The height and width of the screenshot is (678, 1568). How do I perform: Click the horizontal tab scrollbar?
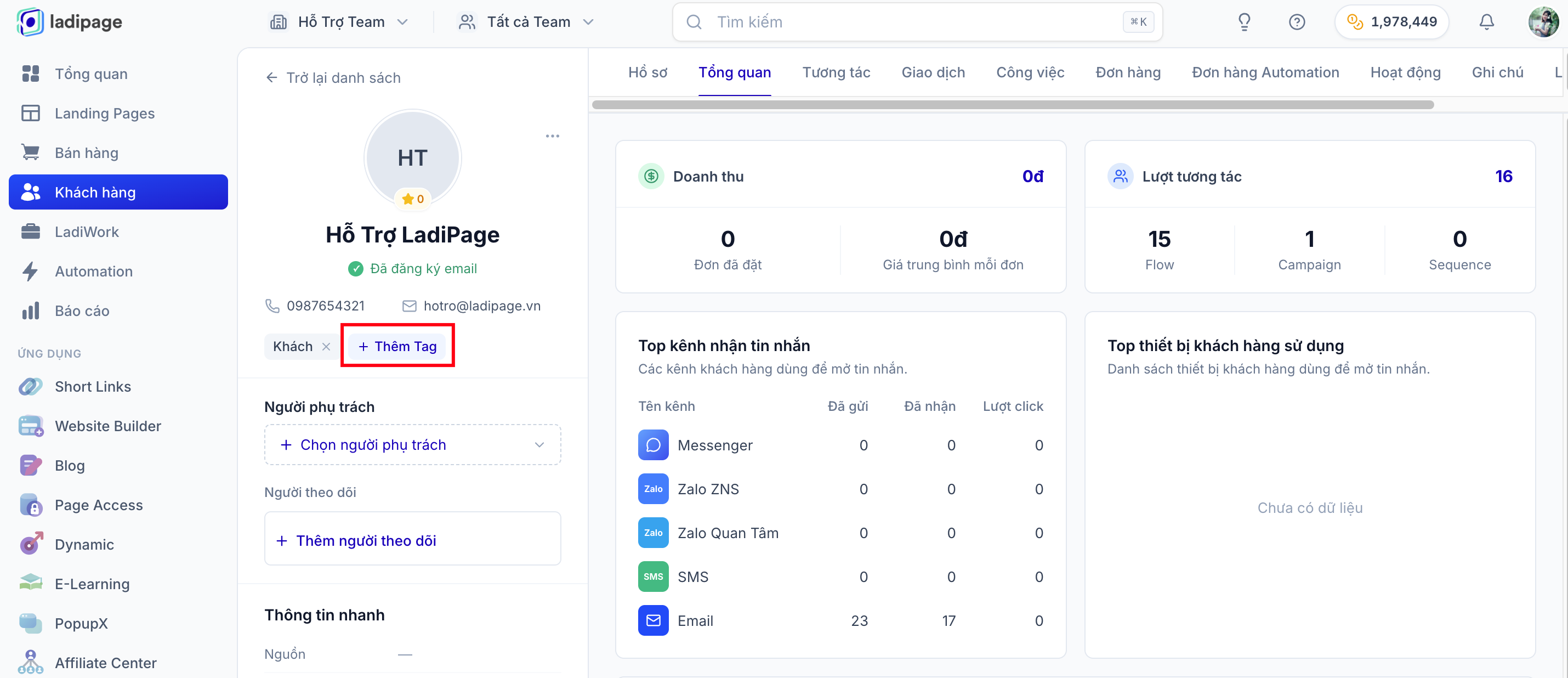(x=1013, y=105)
